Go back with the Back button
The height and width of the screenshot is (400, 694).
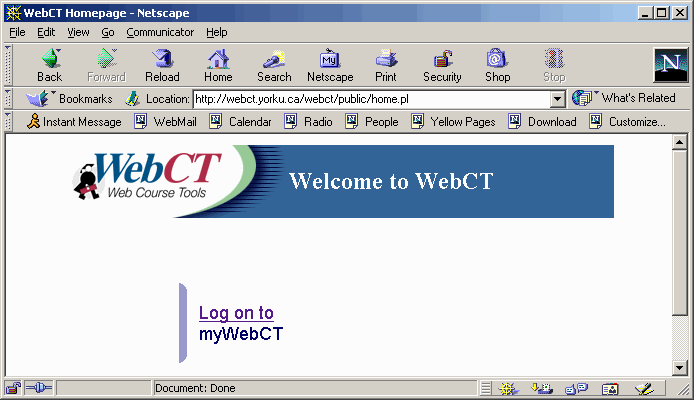click(x=50, y=65)
